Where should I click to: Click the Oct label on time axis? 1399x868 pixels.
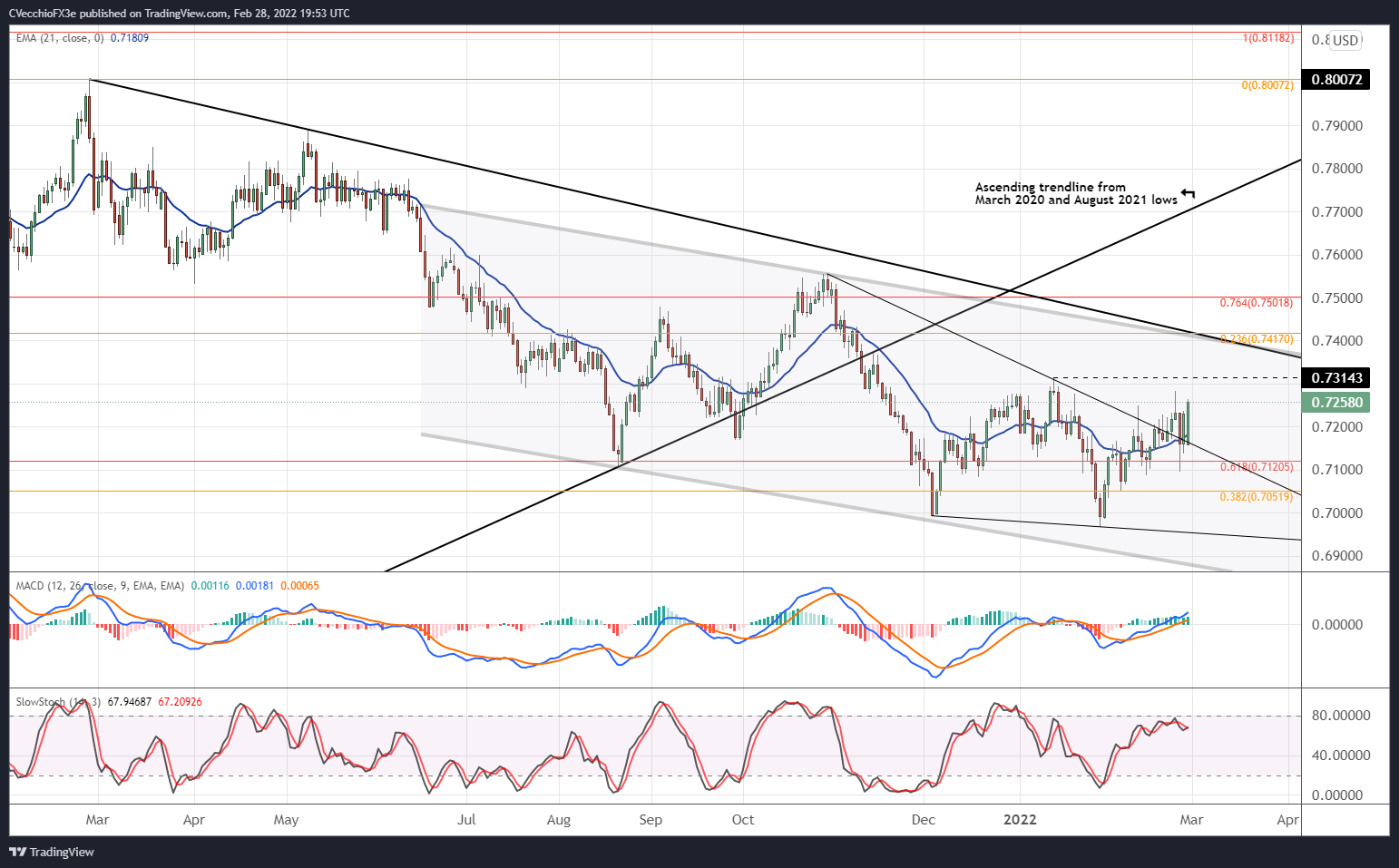tap(743, 820)
